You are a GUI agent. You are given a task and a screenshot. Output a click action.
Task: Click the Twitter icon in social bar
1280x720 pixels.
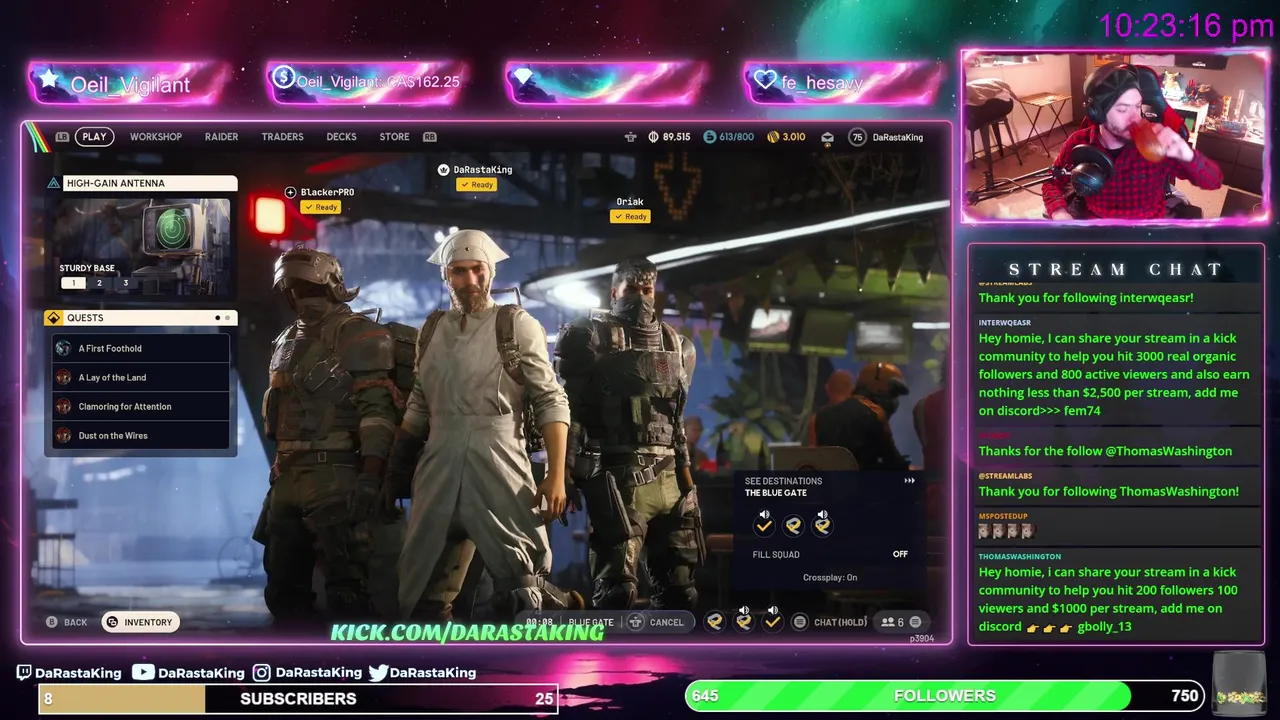[378, 672]
